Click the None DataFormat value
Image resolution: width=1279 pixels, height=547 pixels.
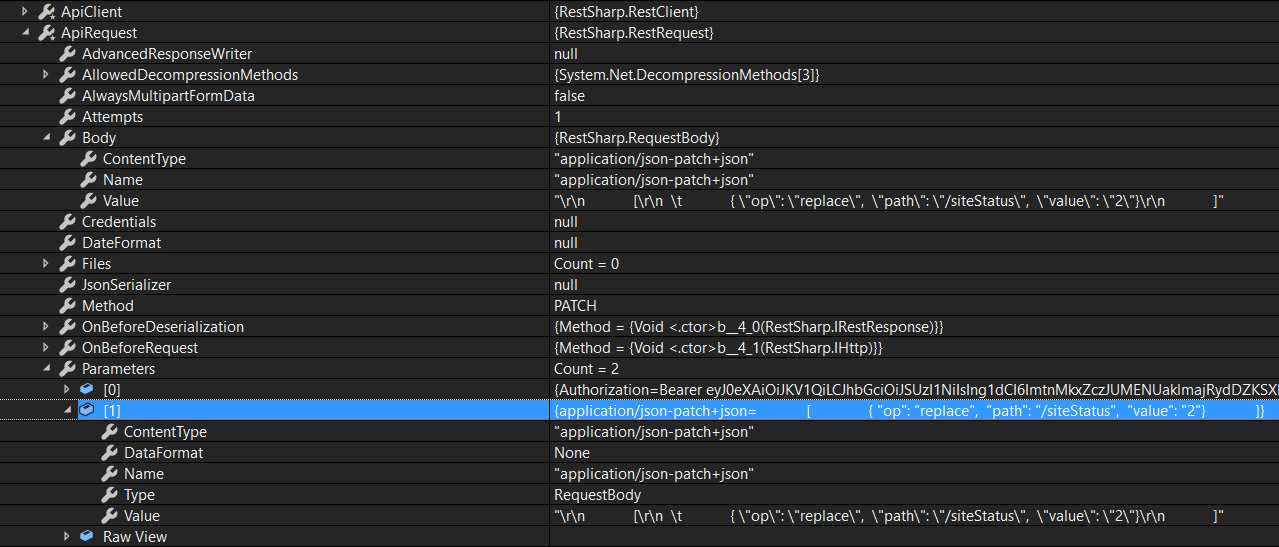(571, 453)
